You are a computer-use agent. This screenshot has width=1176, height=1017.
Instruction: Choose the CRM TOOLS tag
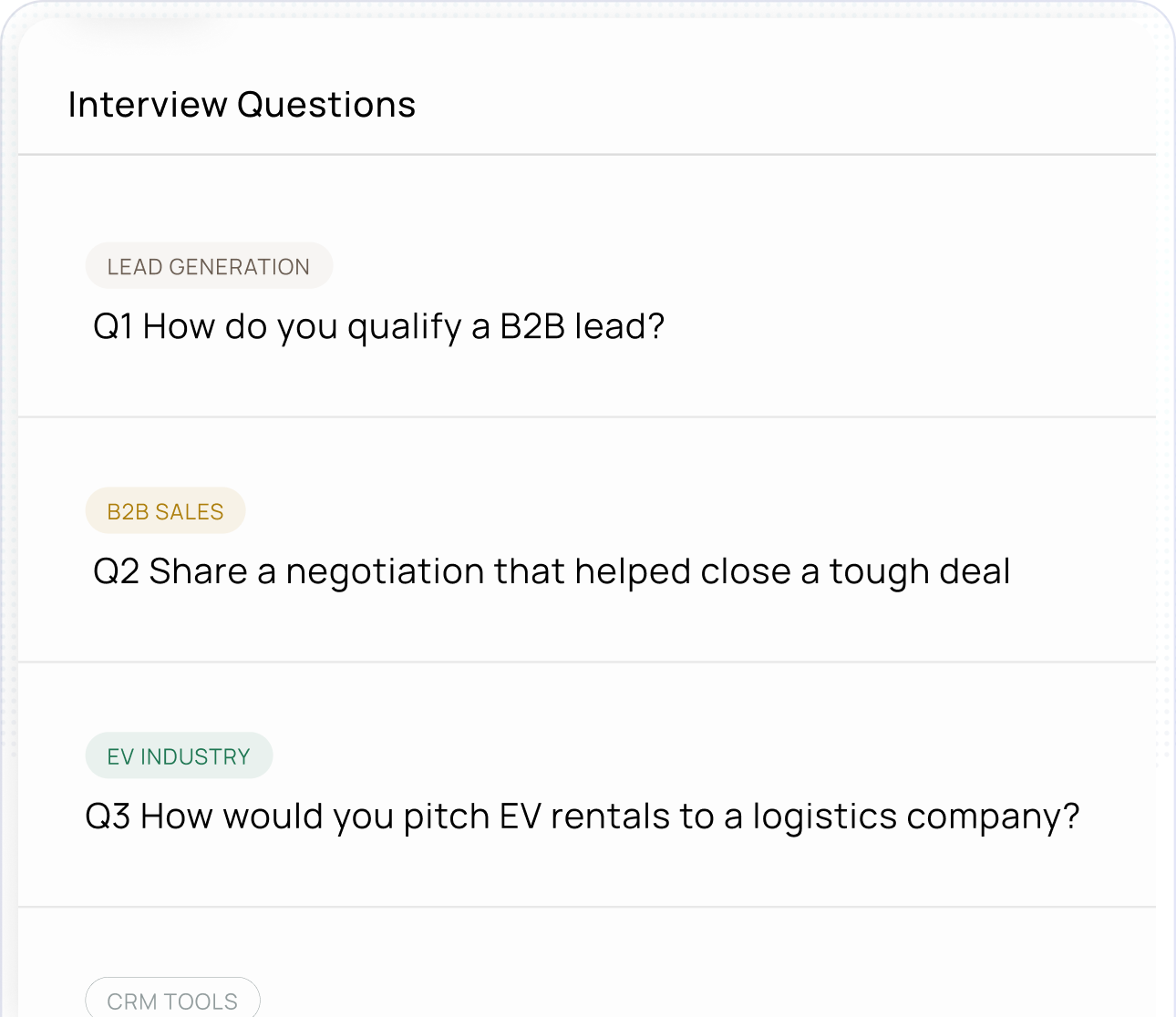pos(172,1001)
